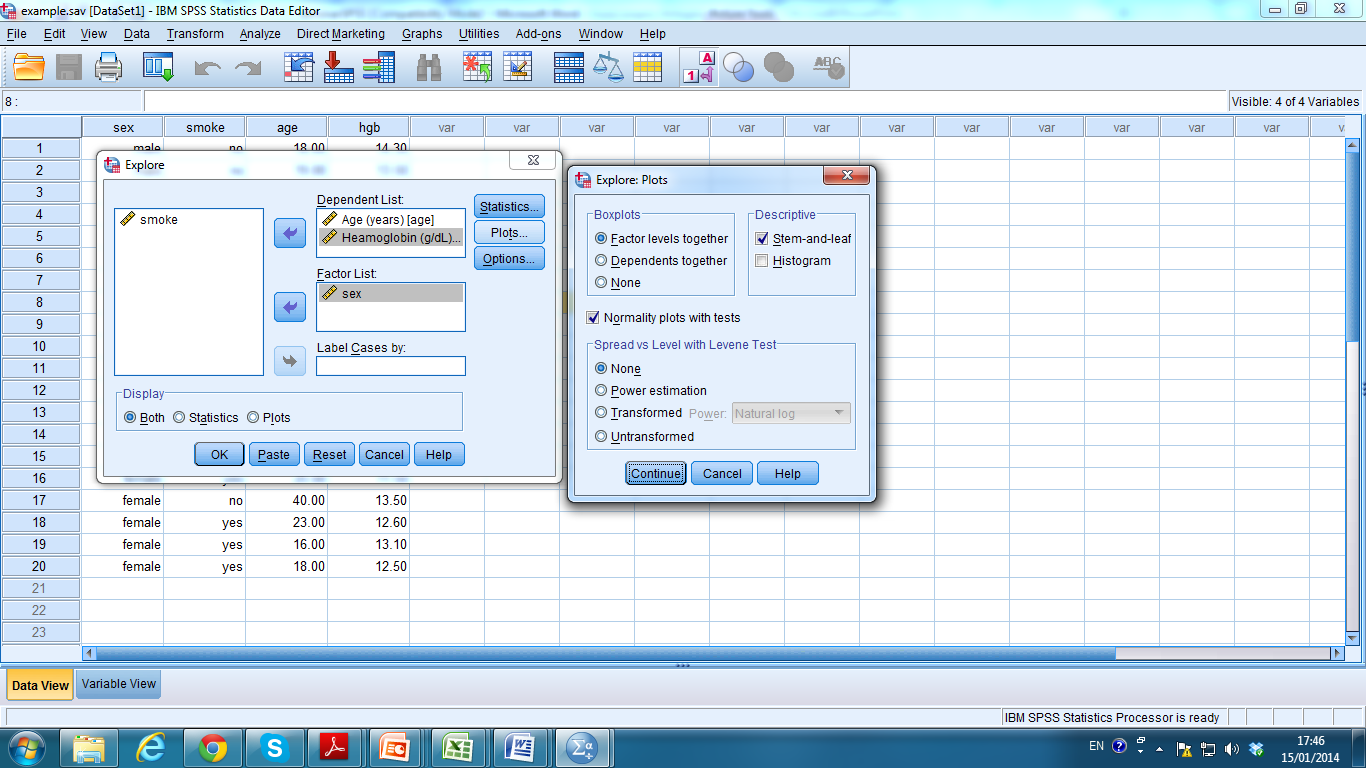This screenshot has height=768, width=1366.
Task: Click the Select cases toolbar icon
Action: click(647, 68)
